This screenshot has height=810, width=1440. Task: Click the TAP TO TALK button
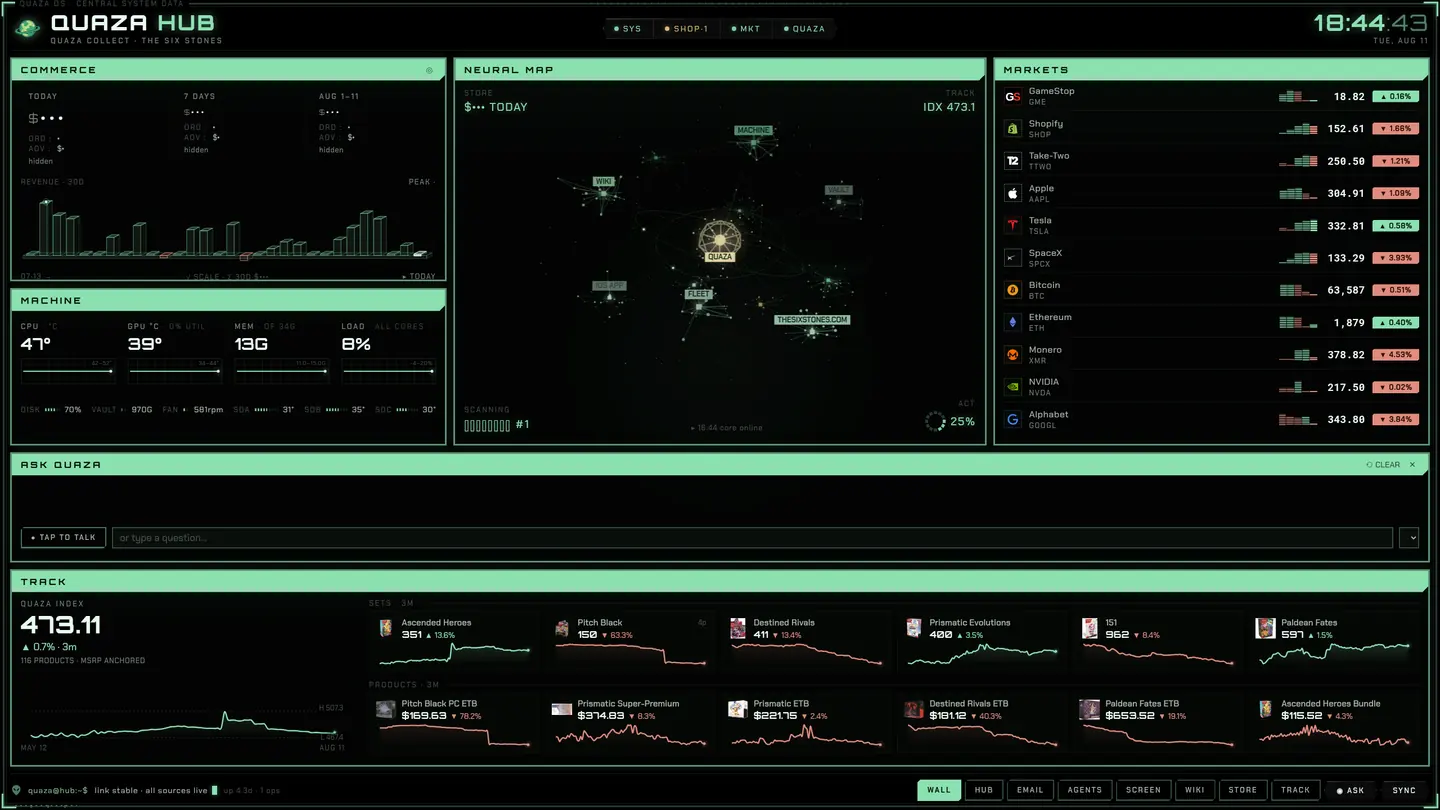click(63, 538)
